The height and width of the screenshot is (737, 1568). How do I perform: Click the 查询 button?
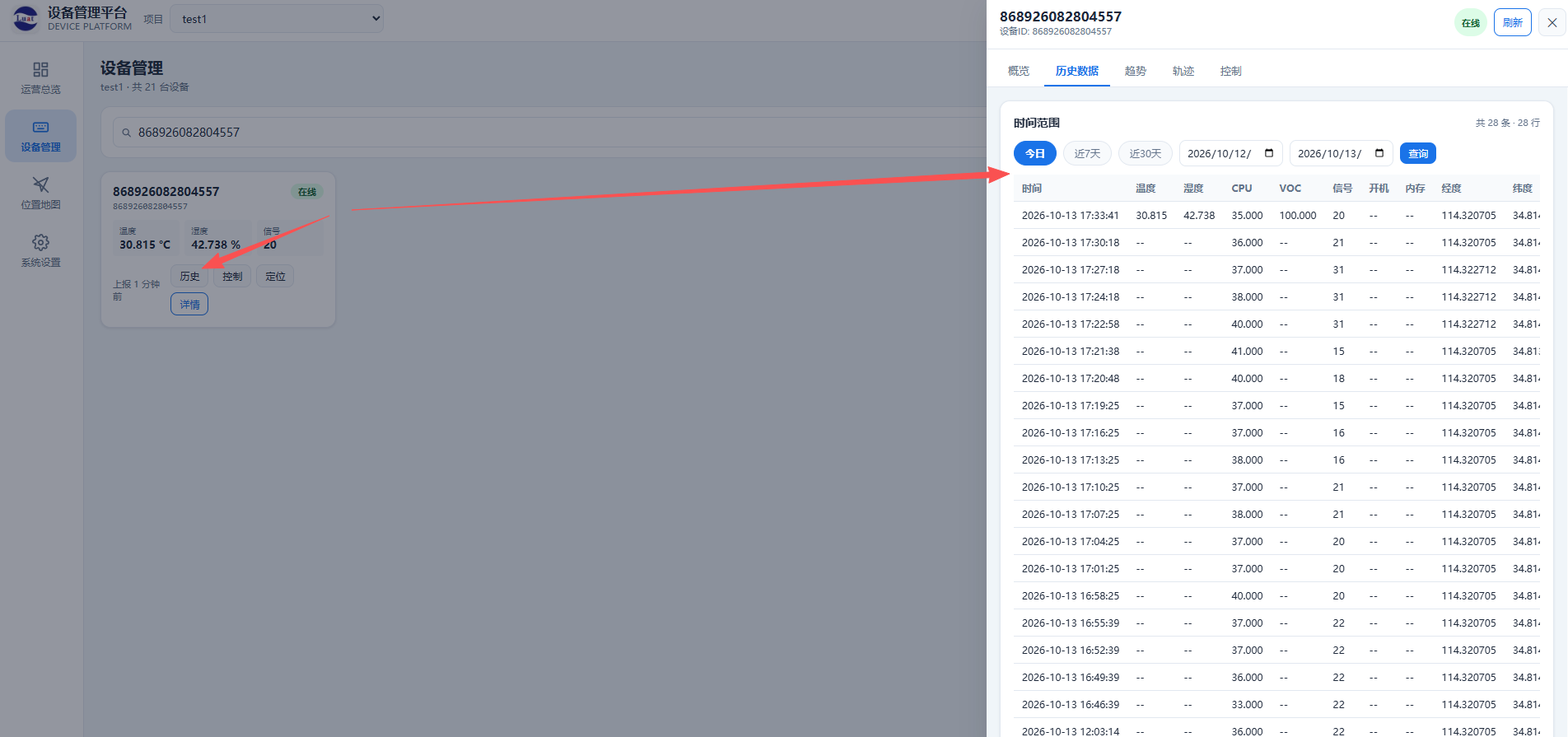tap(1418, 153)
